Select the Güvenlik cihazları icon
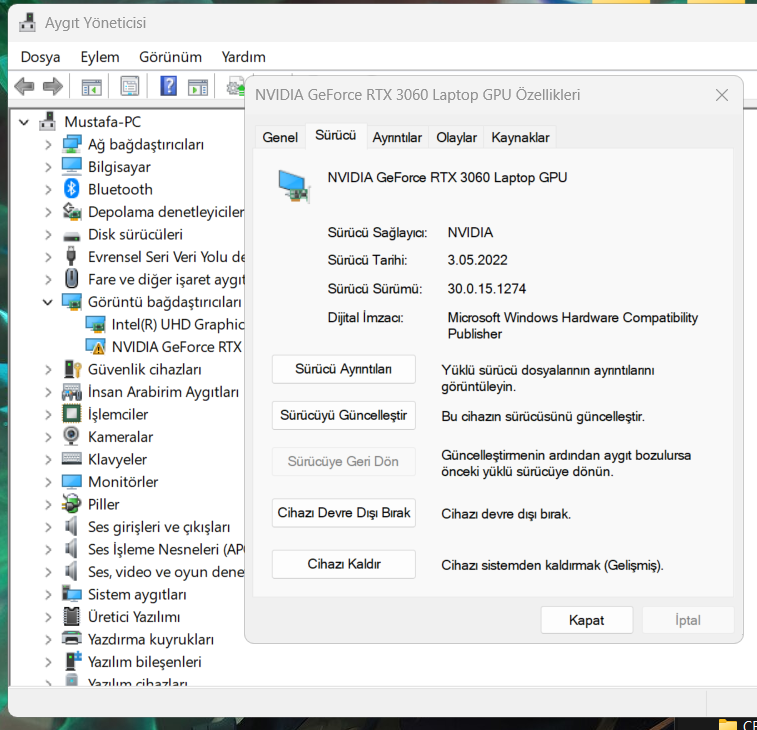Screen dimensions: 757x730 click(x=72, y=369)
